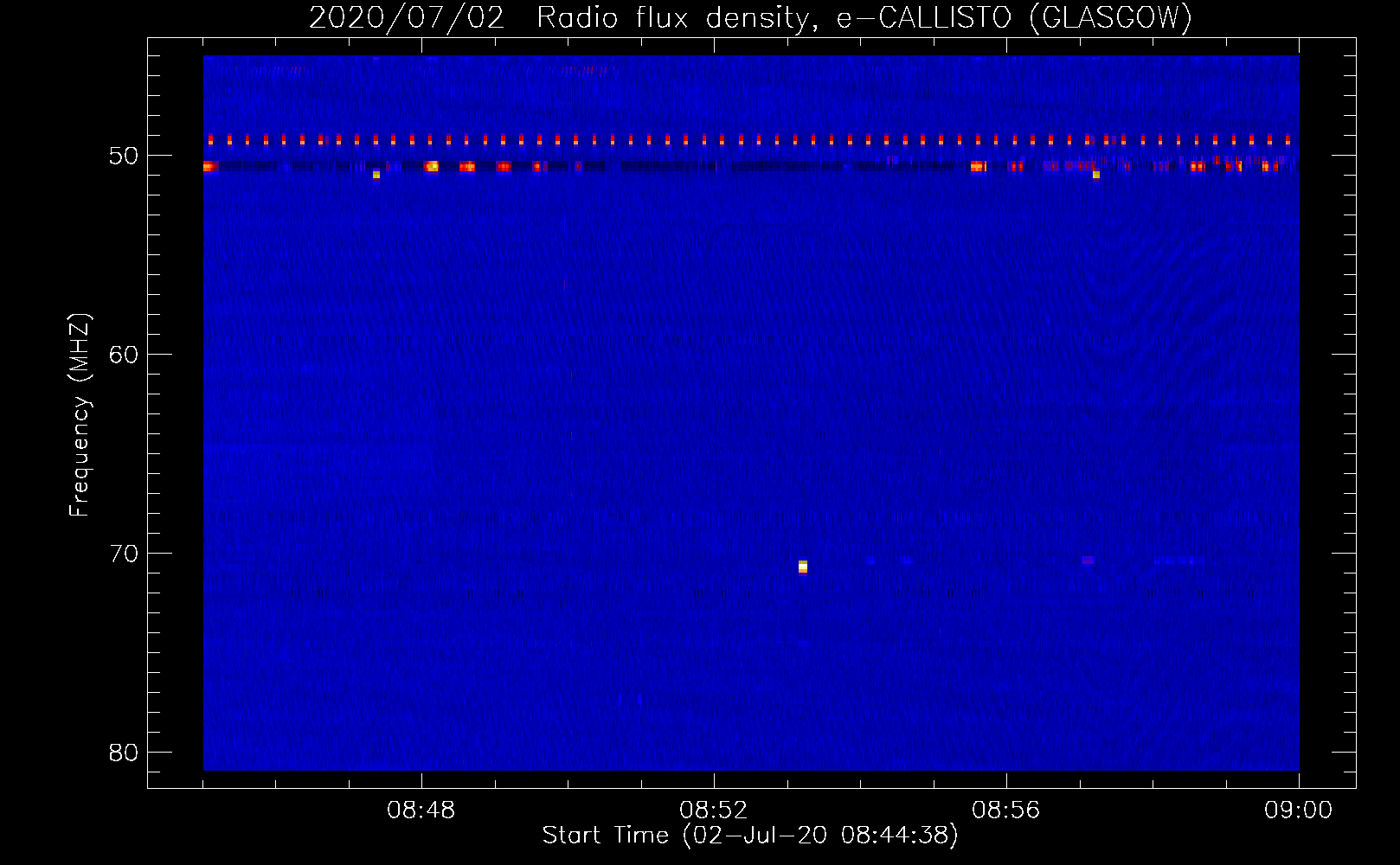Click the yellow spot near 51 MHz at 08:47
The image size is (1400, 865).
376,175
